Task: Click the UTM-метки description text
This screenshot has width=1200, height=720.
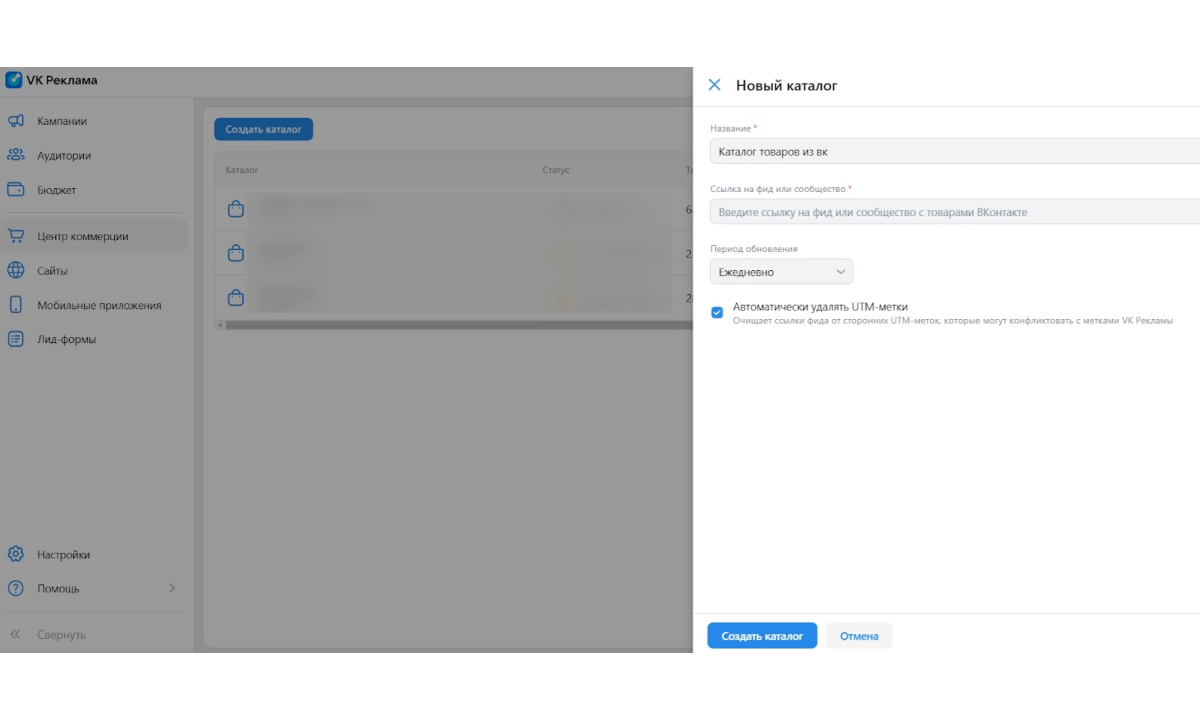Action: click(x=953, y=321)
